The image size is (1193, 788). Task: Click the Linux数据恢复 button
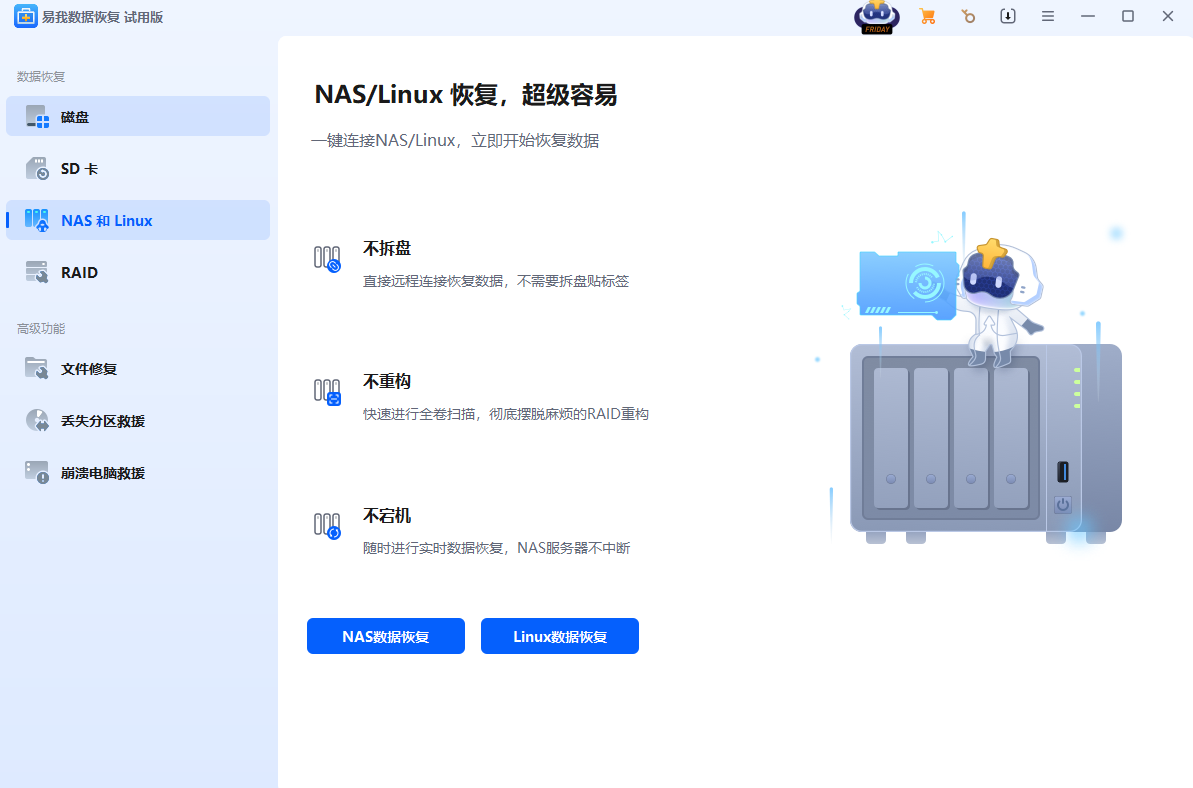(x=559, y=636)
